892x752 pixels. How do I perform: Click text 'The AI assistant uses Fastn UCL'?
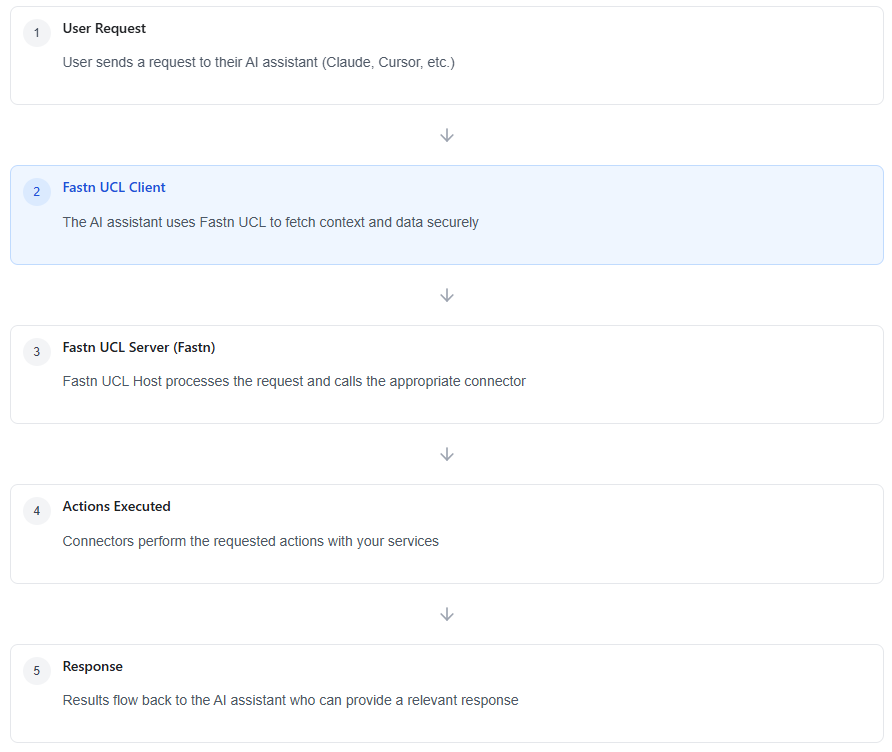[164, 222]
